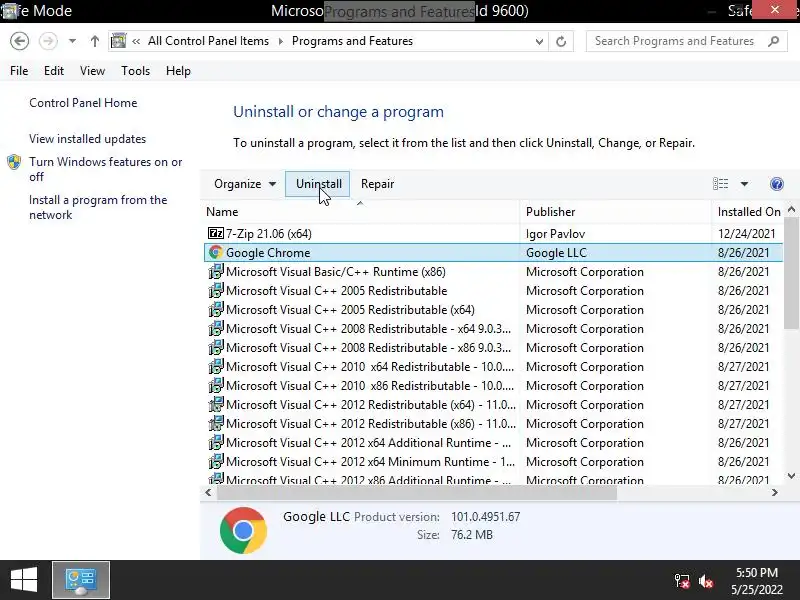The image size is (800, 600).
Task: Click the large Chrome logo in details pane
Action: tap(243, 531)
